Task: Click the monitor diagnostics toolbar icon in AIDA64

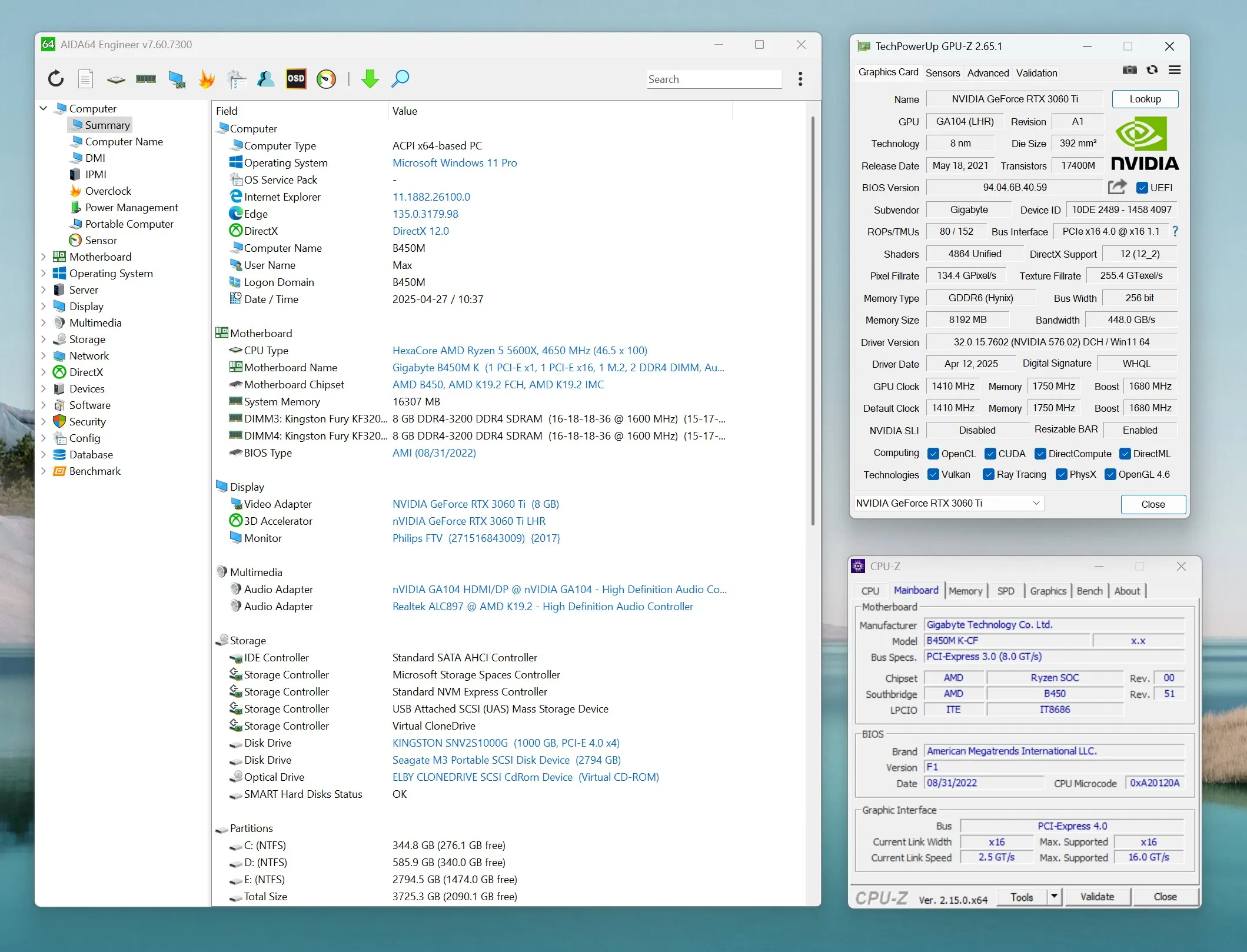Action: click(177, 79)
